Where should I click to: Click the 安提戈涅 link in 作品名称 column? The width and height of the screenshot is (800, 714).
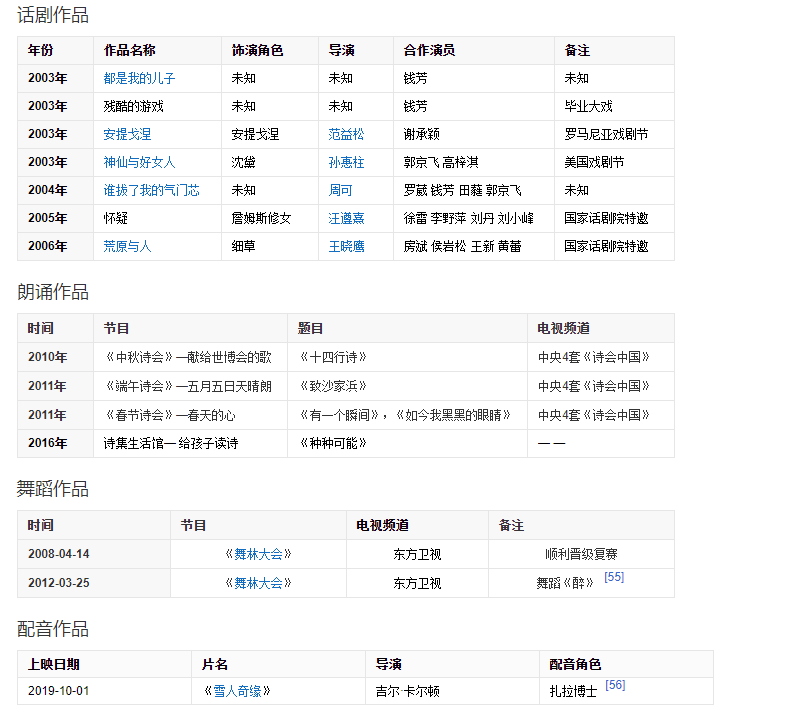pos(127,134)
